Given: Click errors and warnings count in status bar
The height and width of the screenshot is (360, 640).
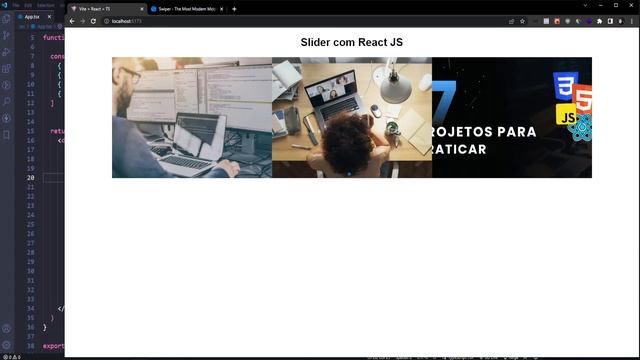Looking at the screenshot, I should pyautogui.click(x=12, y=357).
